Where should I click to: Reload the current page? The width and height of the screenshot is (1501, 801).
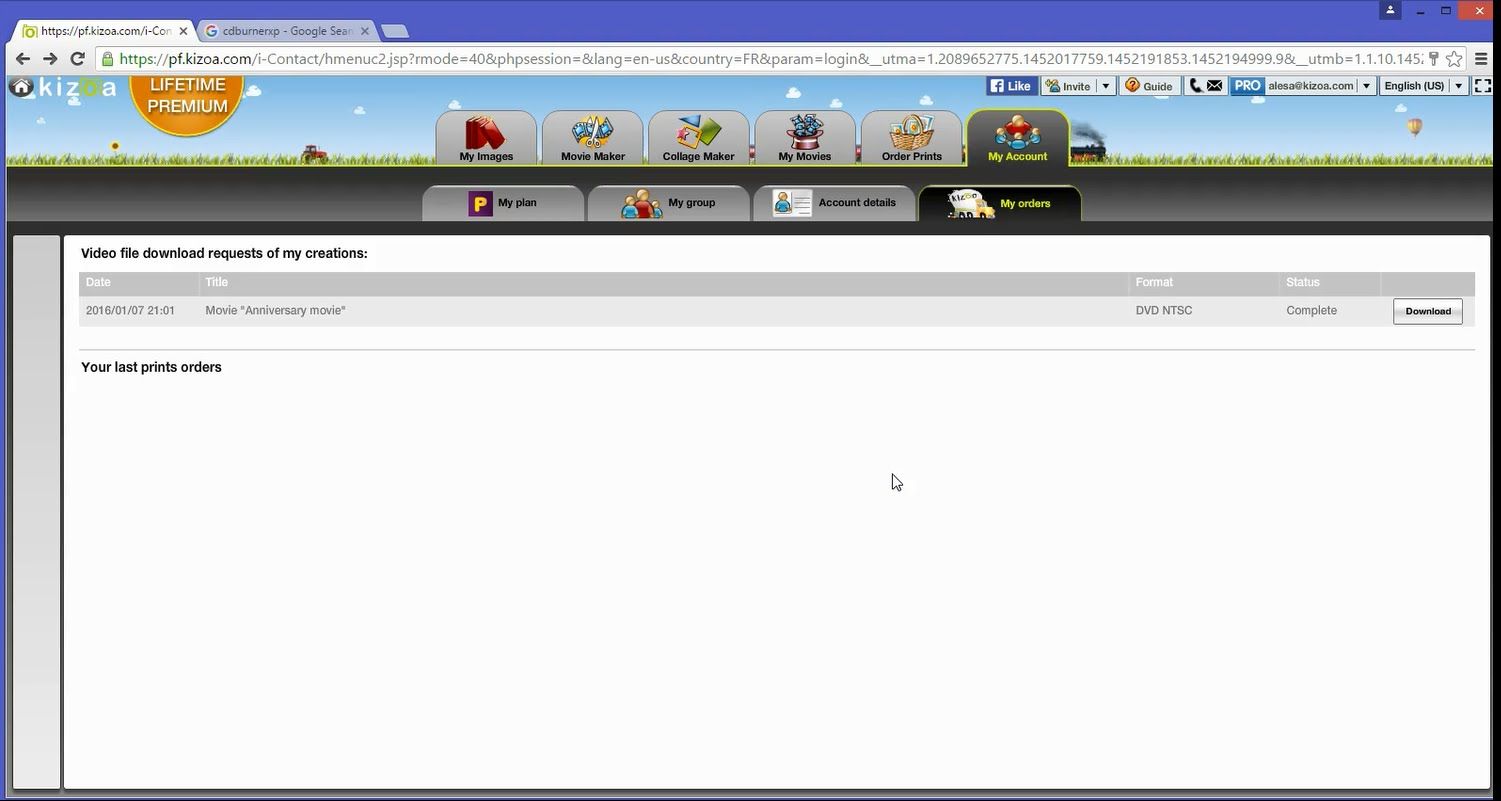click(x=77, y=59)
